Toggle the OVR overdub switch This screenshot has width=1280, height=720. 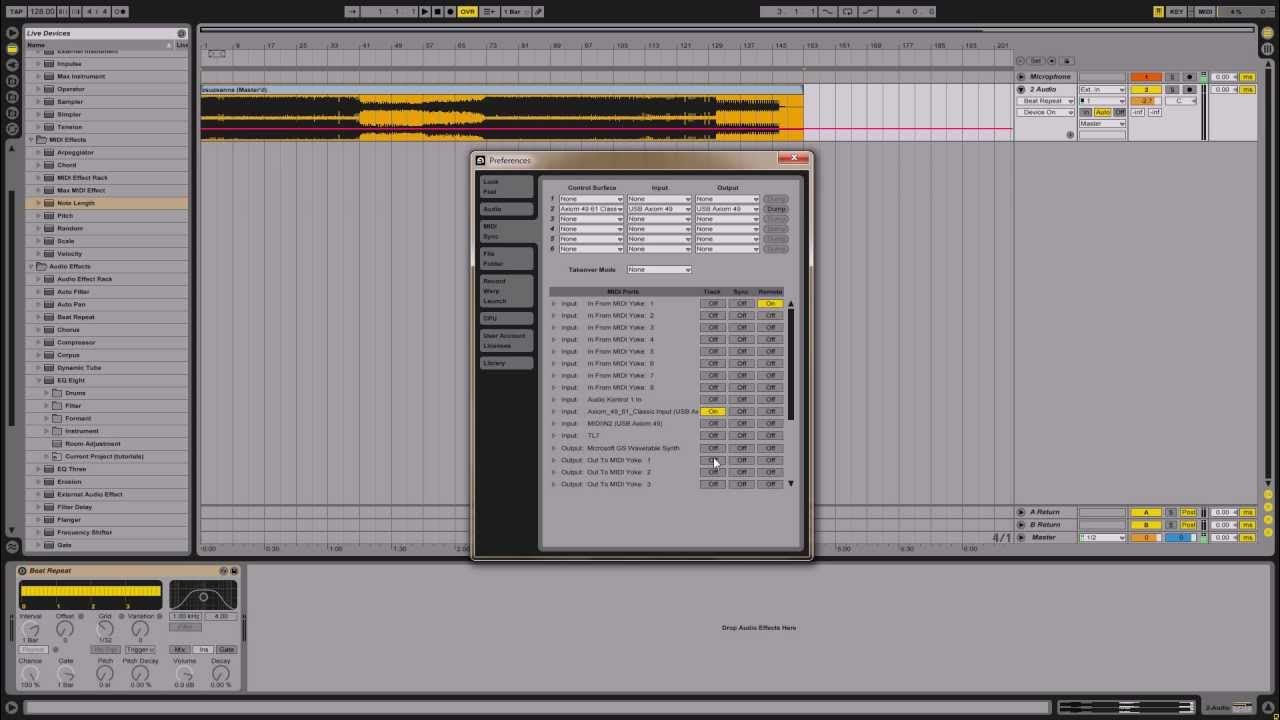pos(467,12)
